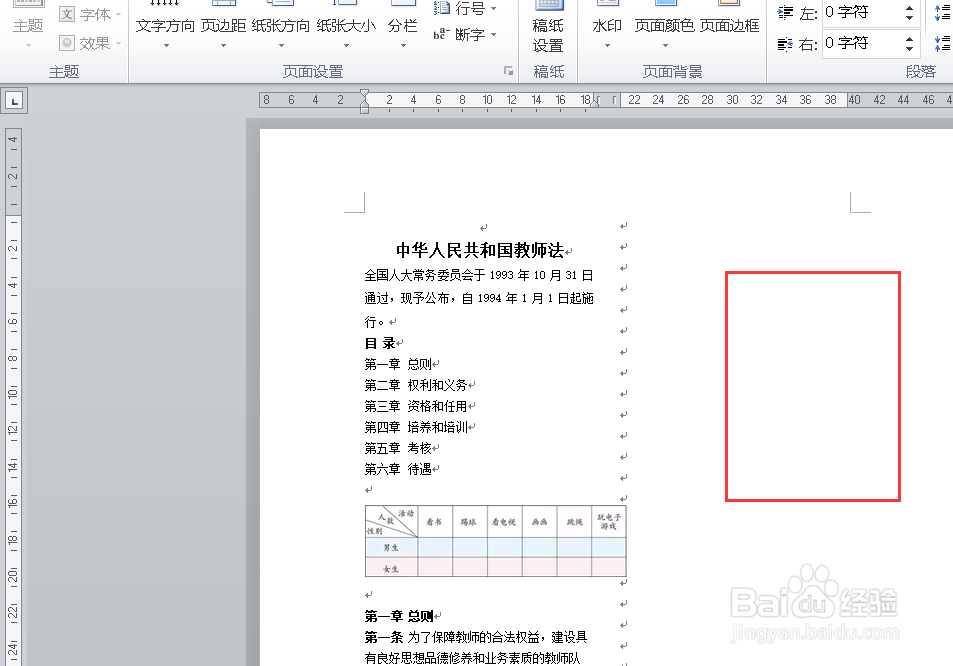Open the 纸张大小 paper size menu
The height and width of the screenshot is (666, 953).
click(346, 26)
